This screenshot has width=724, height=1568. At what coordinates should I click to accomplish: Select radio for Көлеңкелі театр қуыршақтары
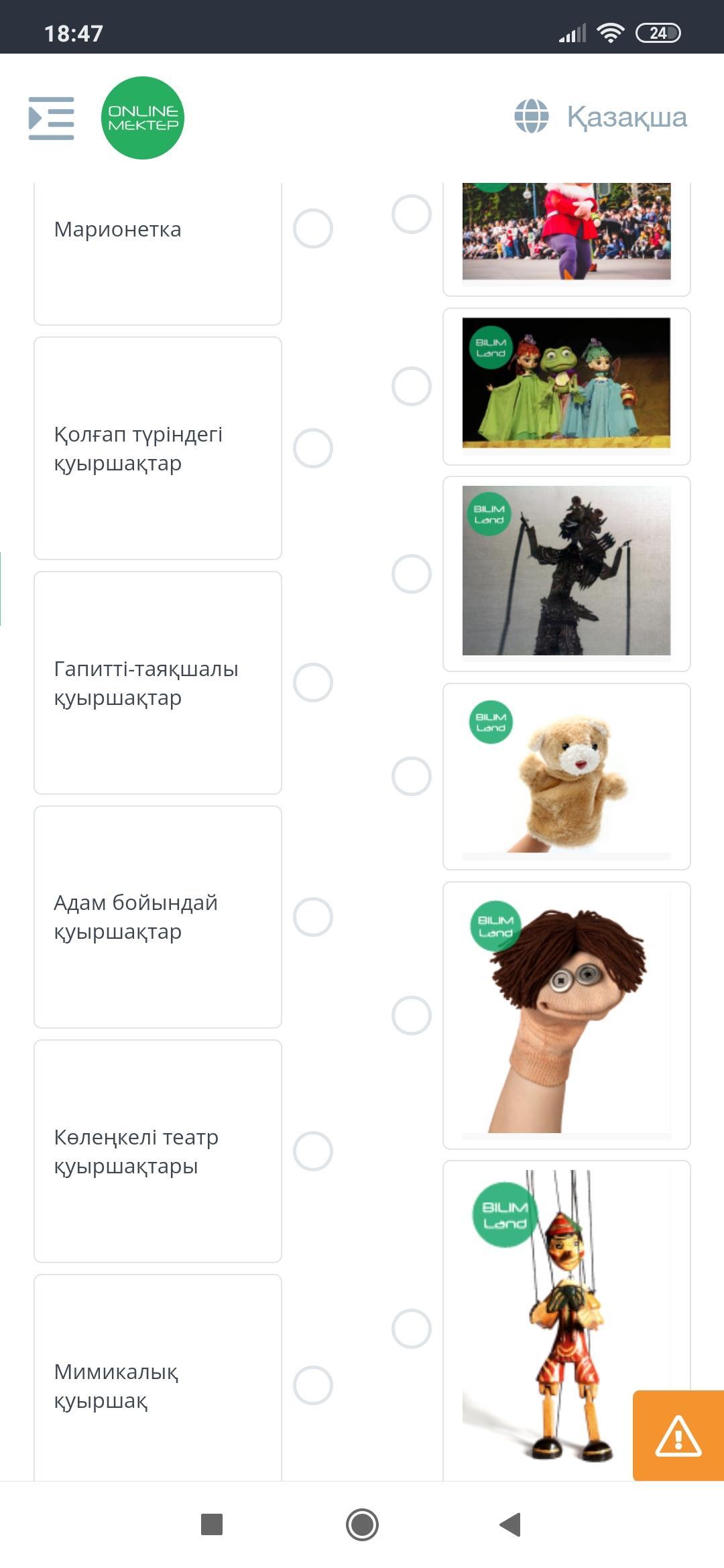313,1151
